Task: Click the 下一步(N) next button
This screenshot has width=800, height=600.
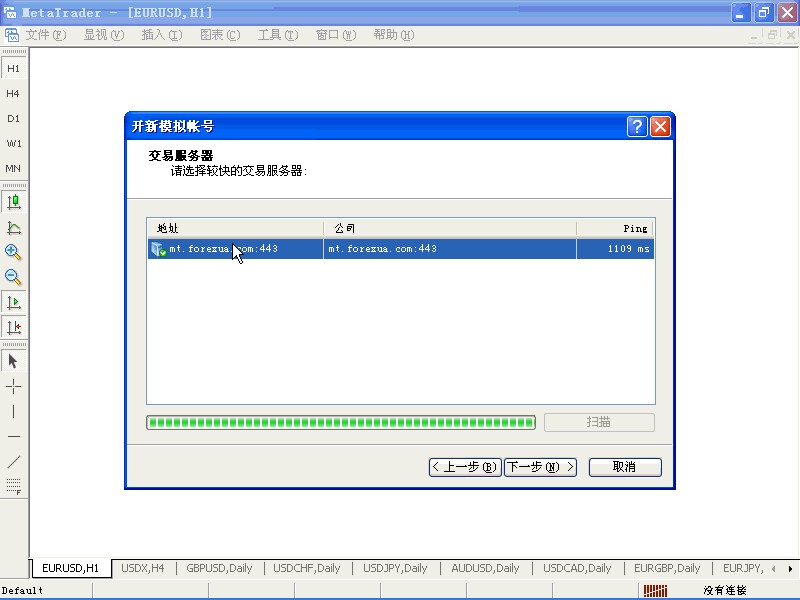Action: coord(540,467)
